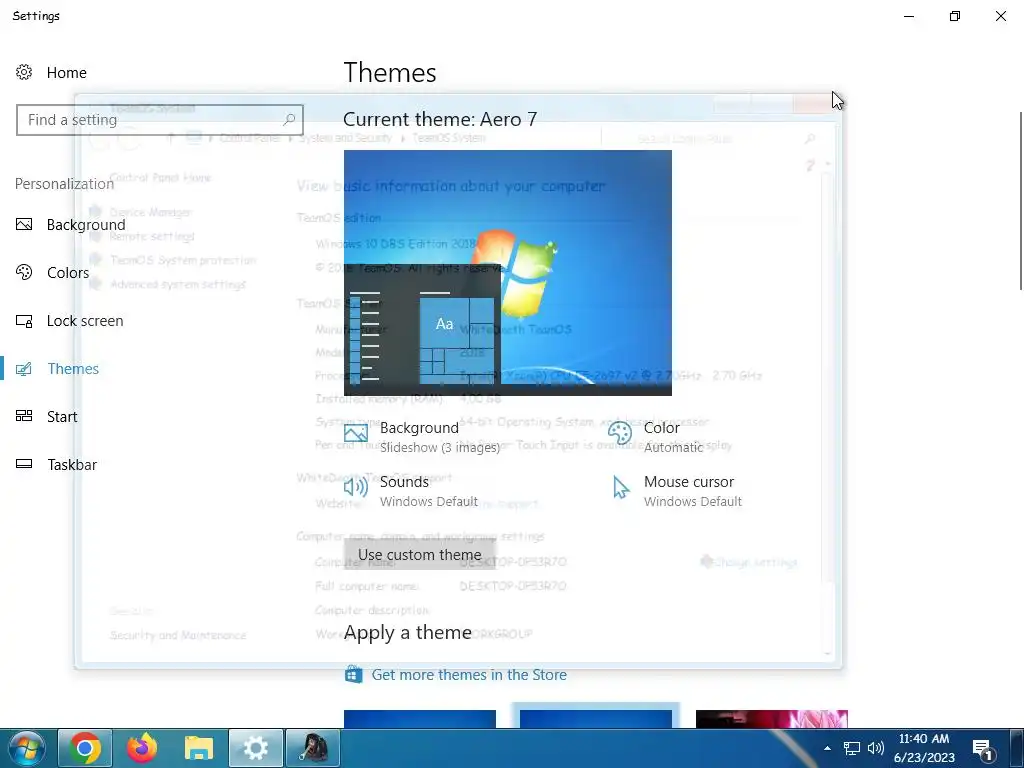This screenshot has height=768, width=1024.
Task: Open theme Mouse cursor setting
Action: [x=677, y=491]
